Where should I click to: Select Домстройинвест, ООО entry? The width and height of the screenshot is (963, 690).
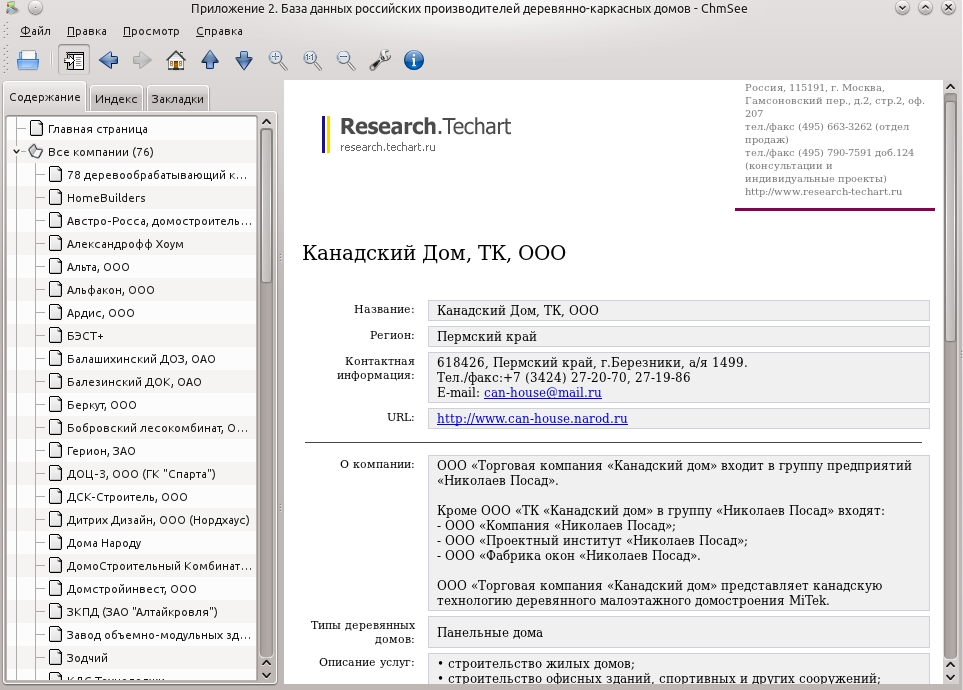tap(131, 589)
